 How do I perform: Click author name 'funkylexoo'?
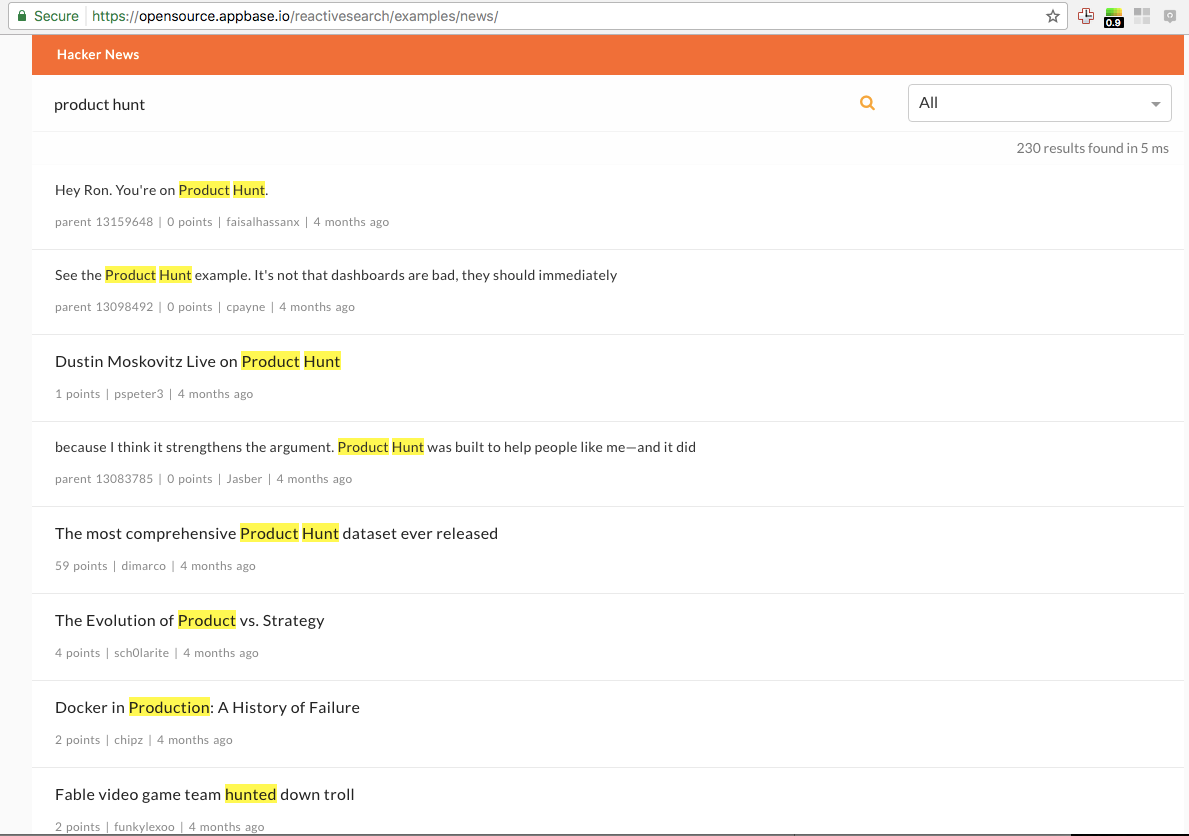coord(144,827)
